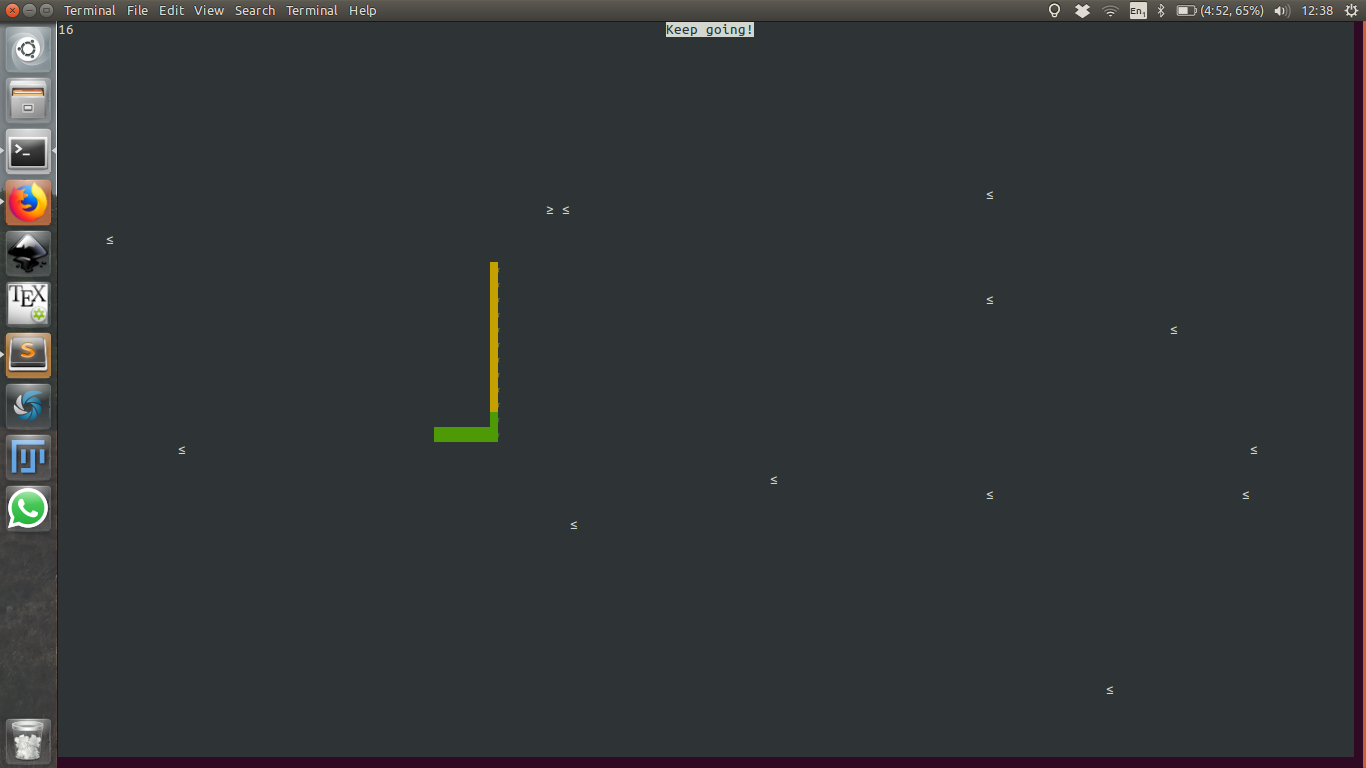Toggle Bluetooth via its tray icon
This screenshot has width=1366, height=768.
[1160, 10]
